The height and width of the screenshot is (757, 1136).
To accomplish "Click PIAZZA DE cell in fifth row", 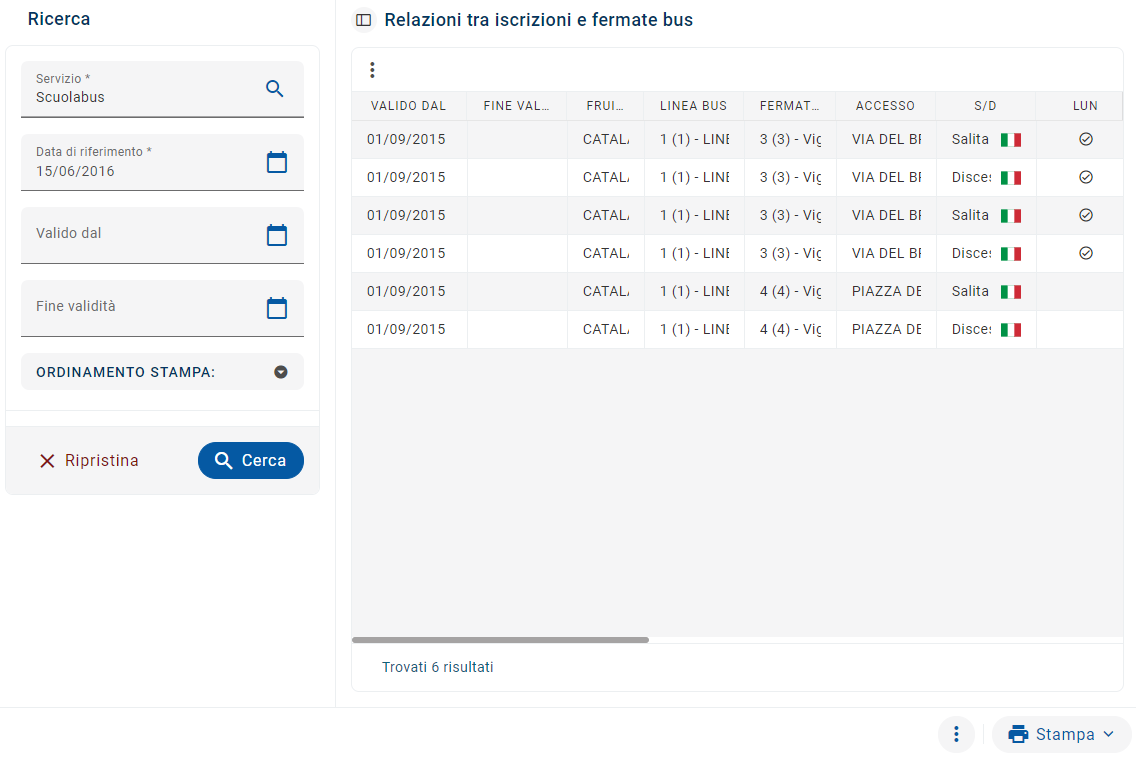I will pos(886,291).
